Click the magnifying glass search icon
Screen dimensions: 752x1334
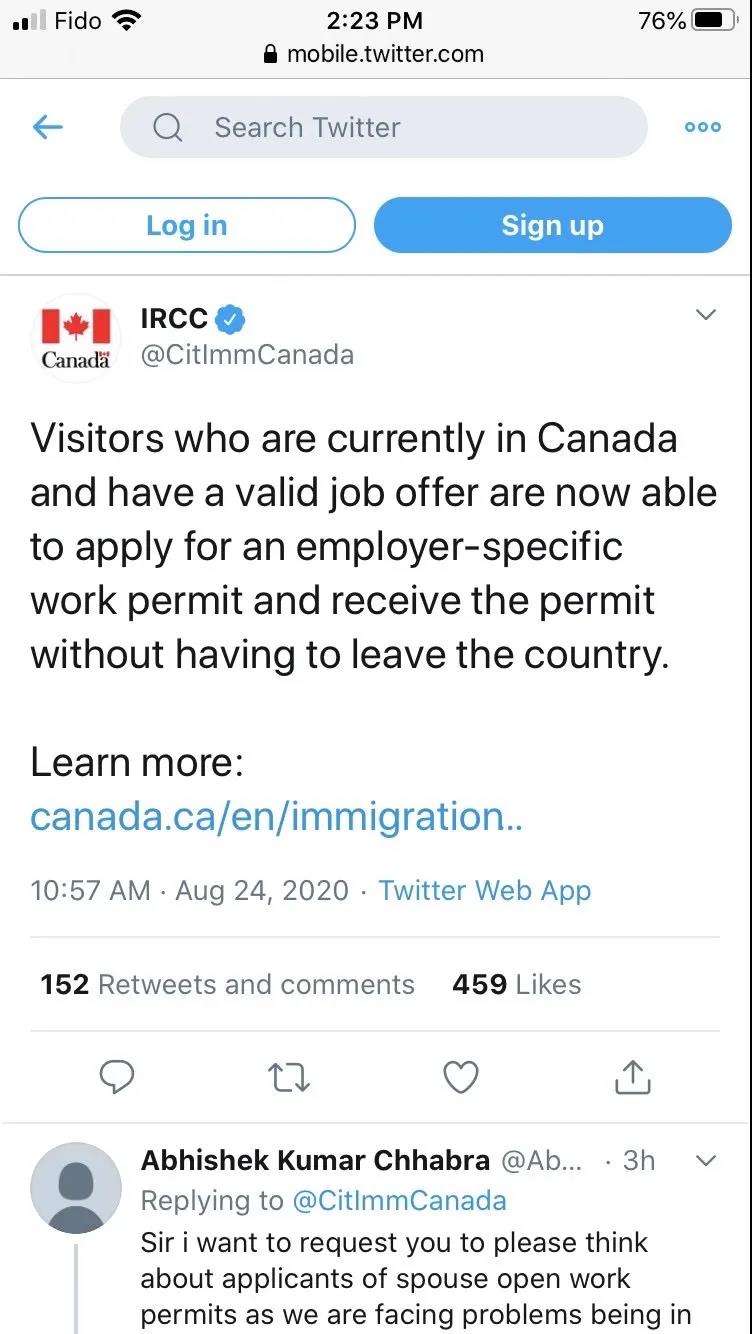pyautogui.click(x=168, y=127)
